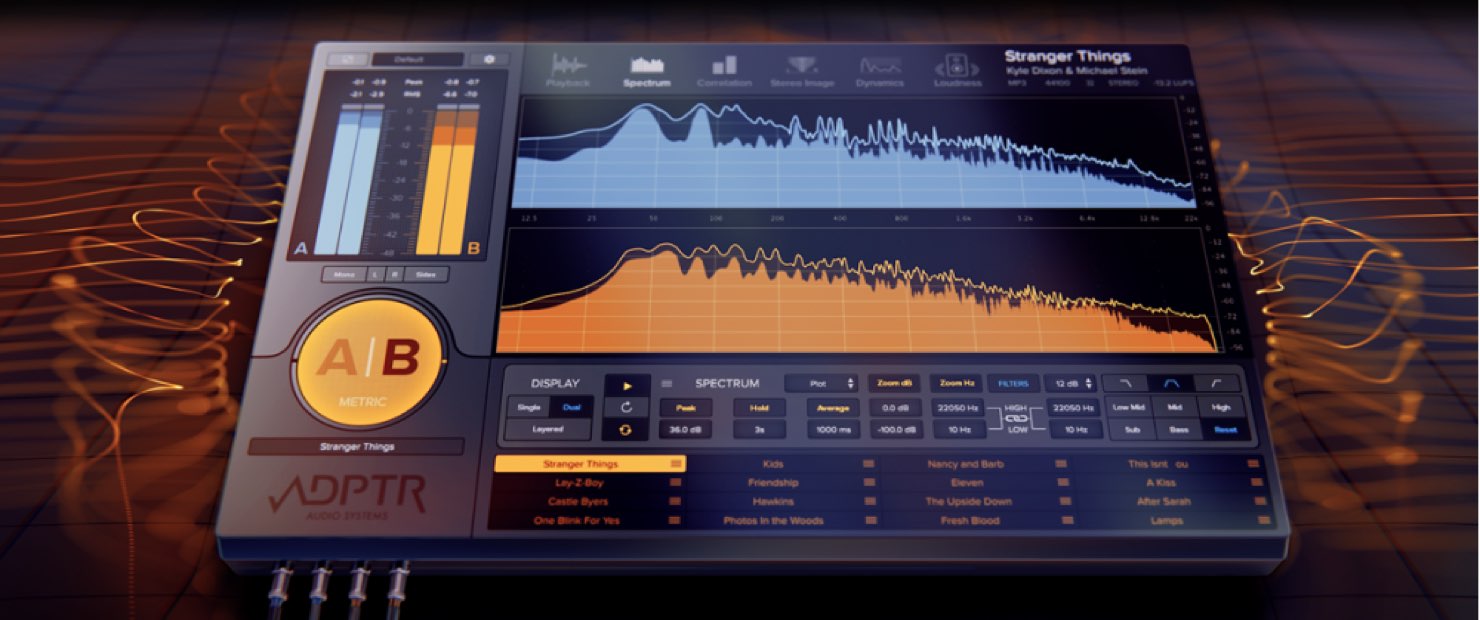Click the handle icon on After Sarah row
Image resolution: width=1480 pixels, height=620 pixels.
tap(1261, 501)
